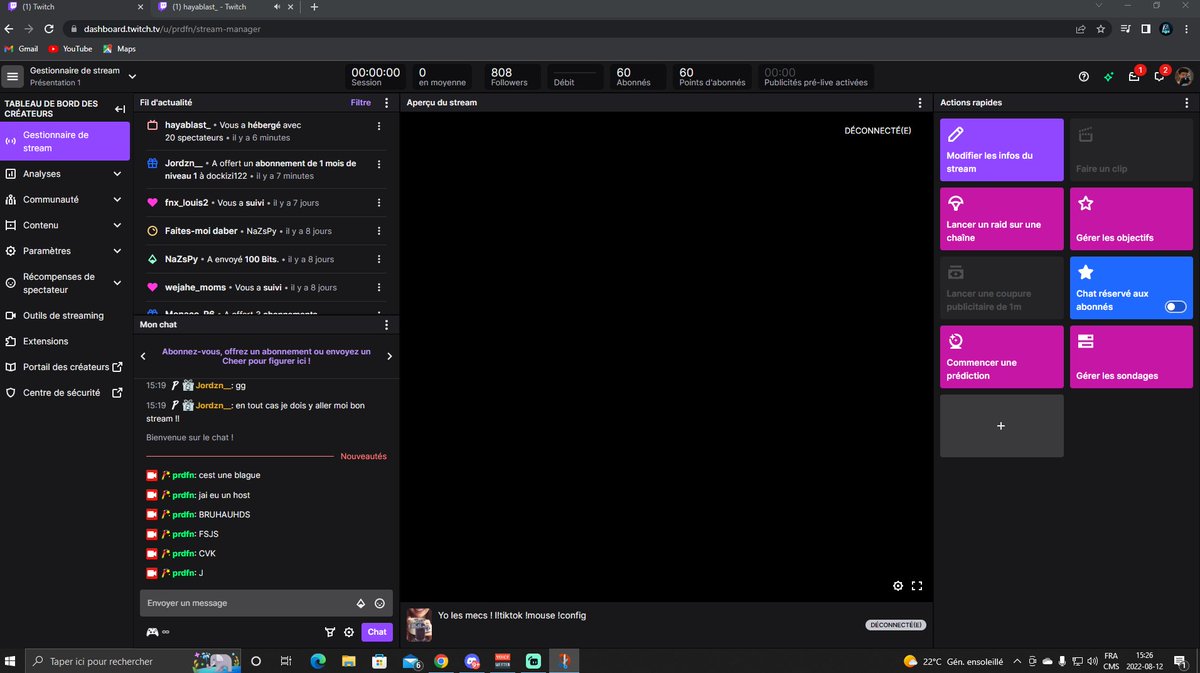The height and width of the screenshot is (673, 1200).
Task: Open the Bits icon in chat input
Action: click(x=360, y=603)
